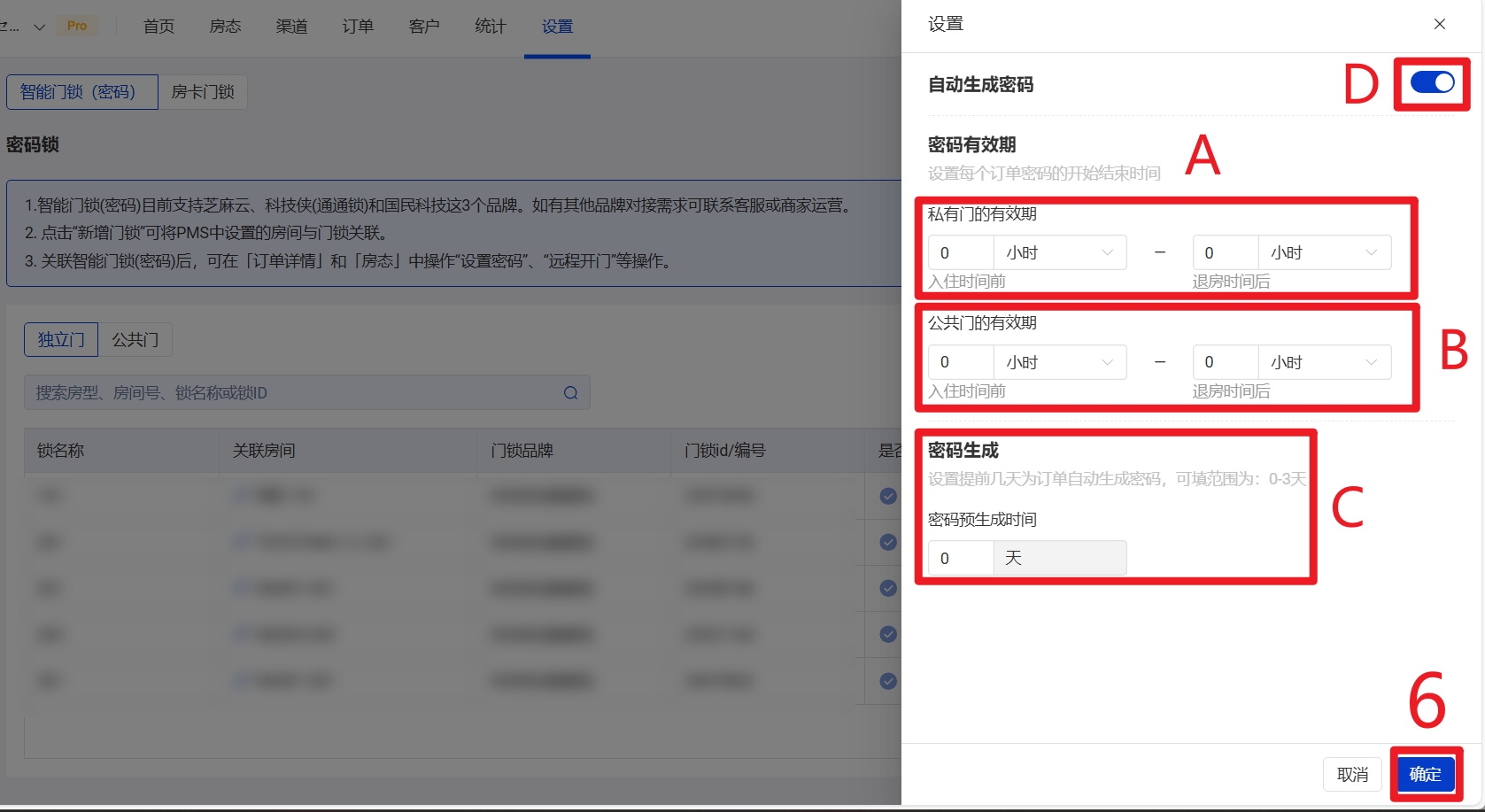Expand 公共门 入住时间前 小时 unit dropdown

1060,362
